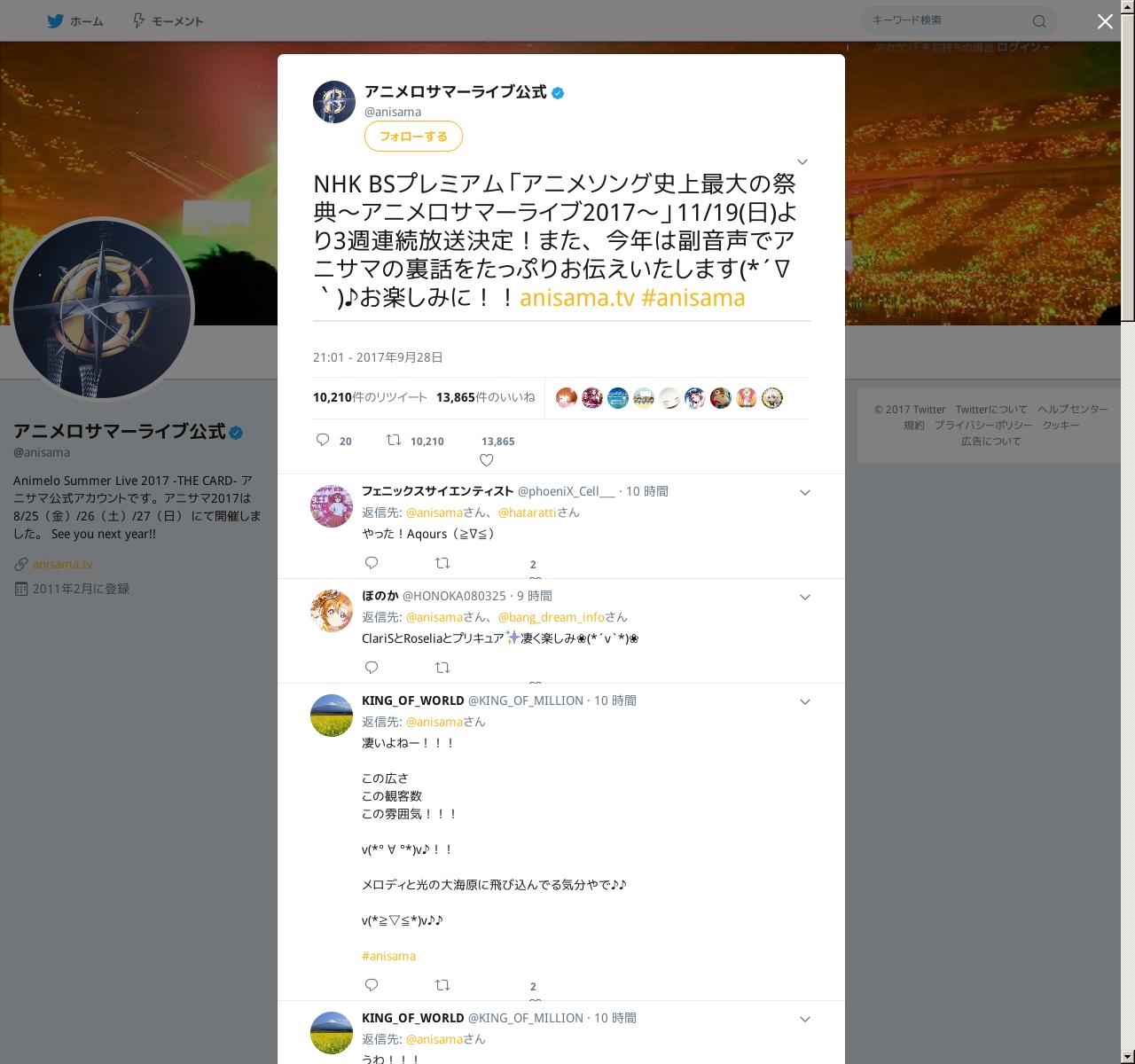1135x1064 pixels.
Task: Close the tweet overlay
Action: [x=1105, y=21]
